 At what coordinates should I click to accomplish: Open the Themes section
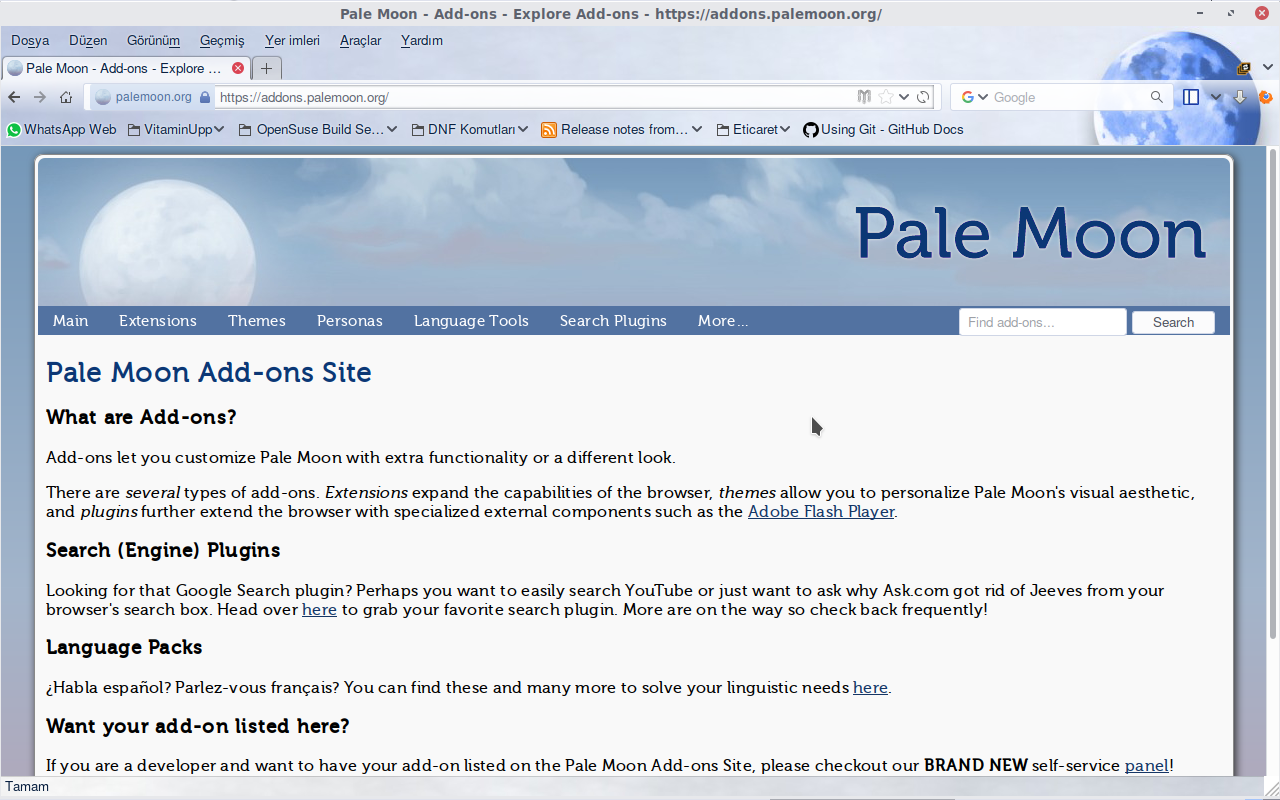(257, 321)
